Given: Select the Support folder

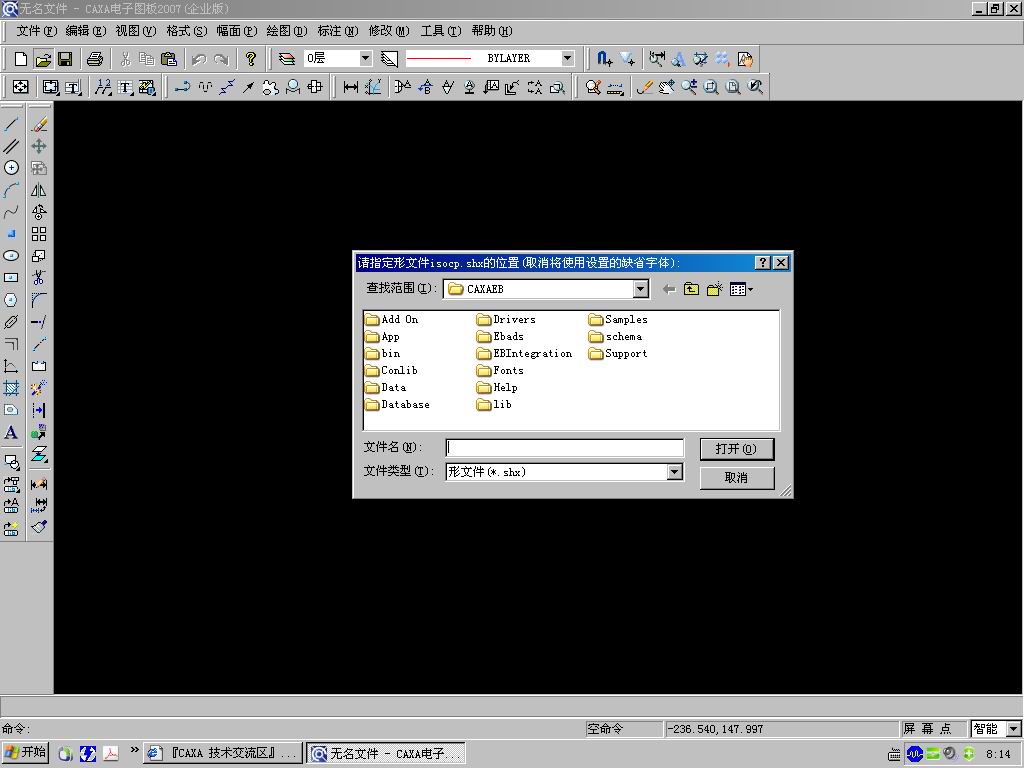Looking at the screenshot, I should tap(618, 353).
